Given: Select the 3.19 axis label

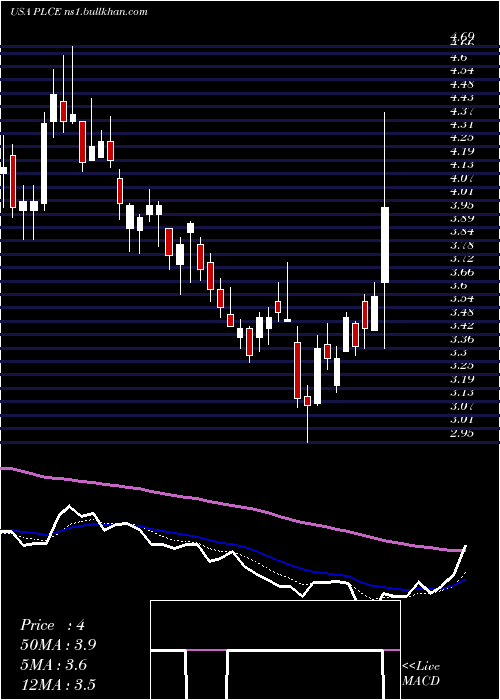Looking at the screenshot, I should pyautogui.click(x=462, y=379).
